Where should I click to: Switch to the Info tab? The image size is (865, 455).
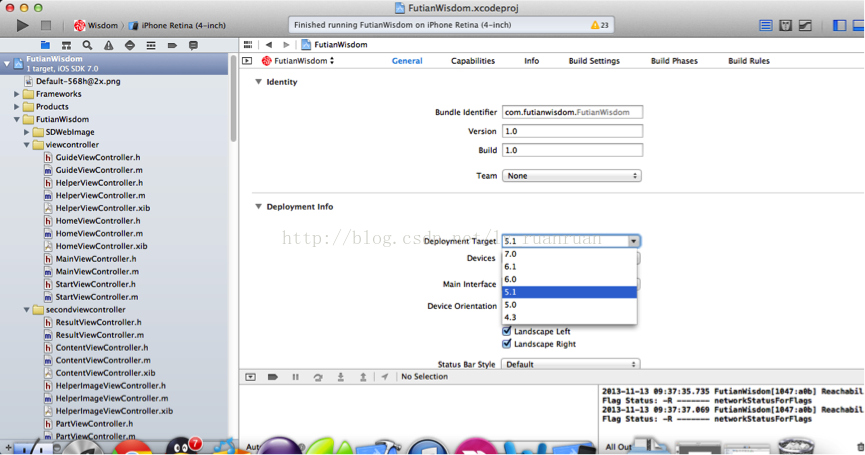tap(532, 61)
